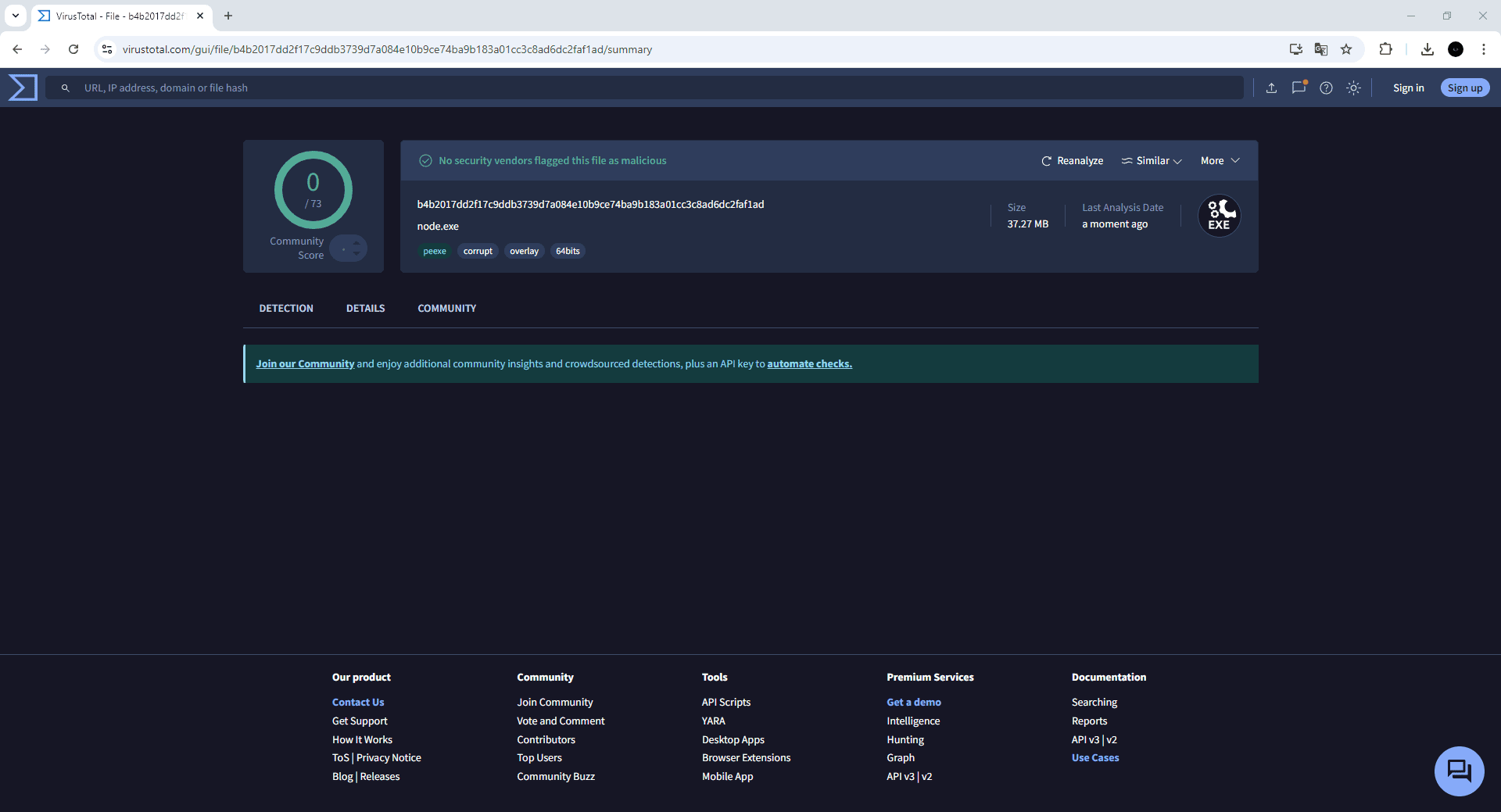The height and width of the screenshot is (812, 1501).
Task: Open Get Support footer link
Action: 360,721
